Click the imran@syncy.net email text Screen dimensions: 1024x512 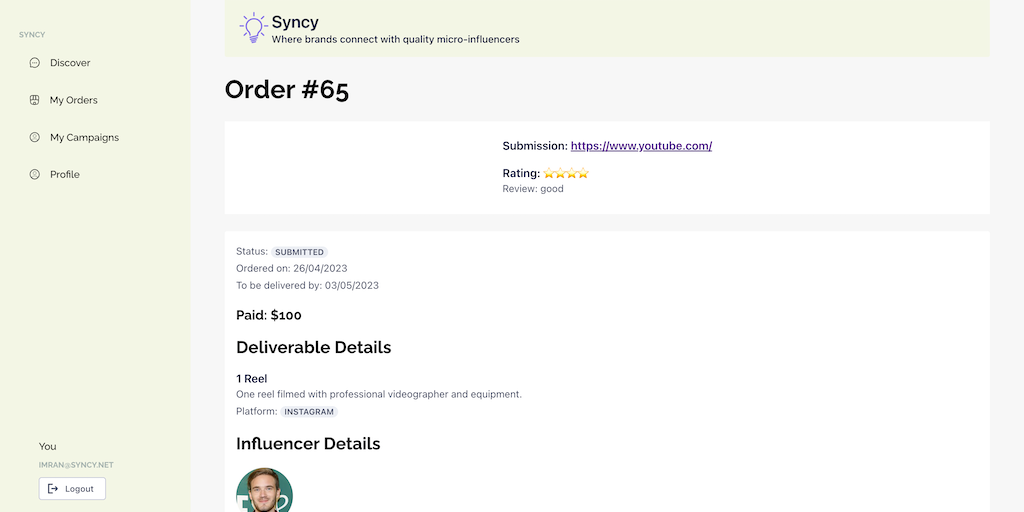77,465
